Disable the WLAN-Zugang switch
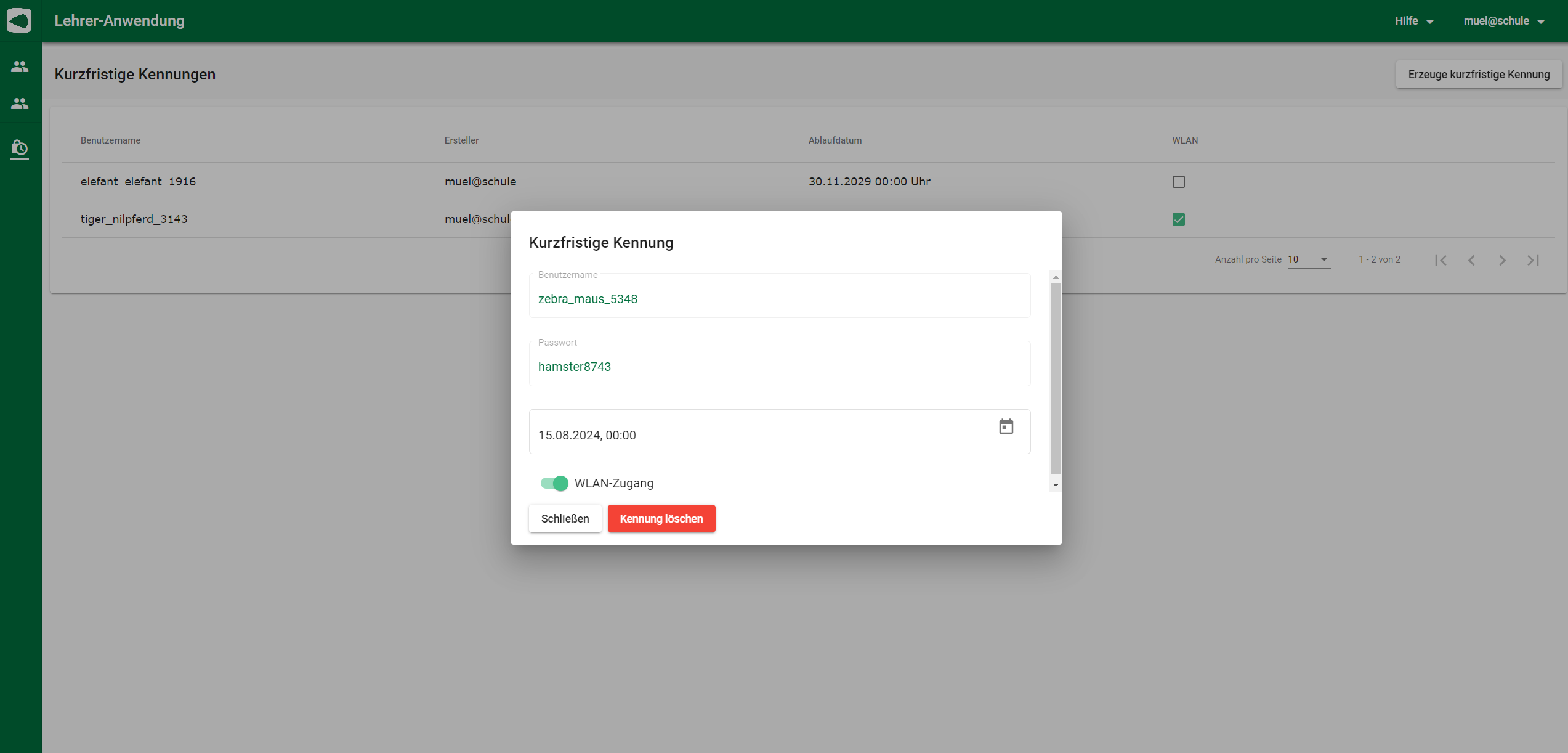1568x753 pixels. point(554,483)
